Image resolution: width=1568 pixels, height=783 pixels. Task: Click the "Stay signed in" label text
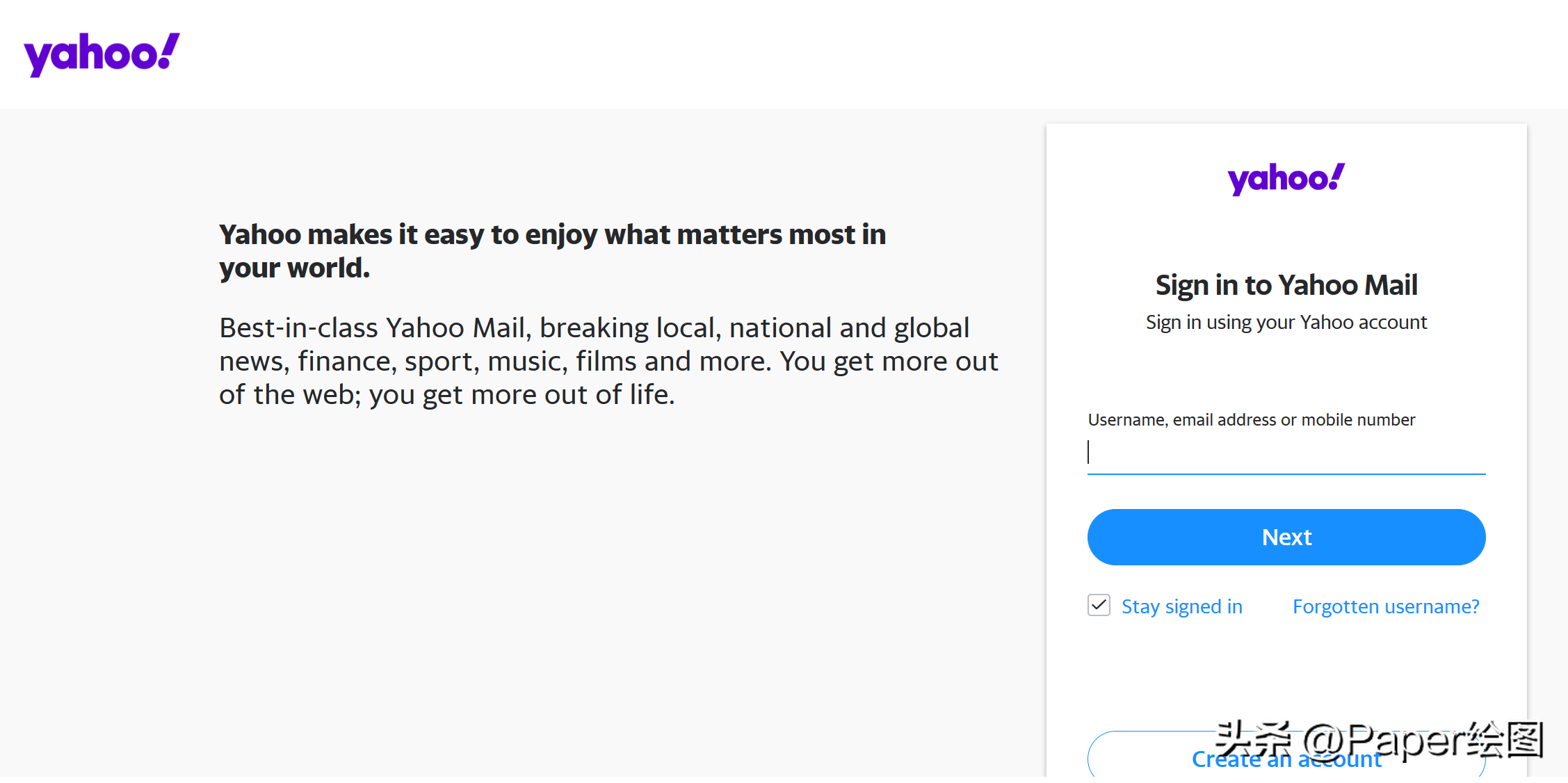1181,606
